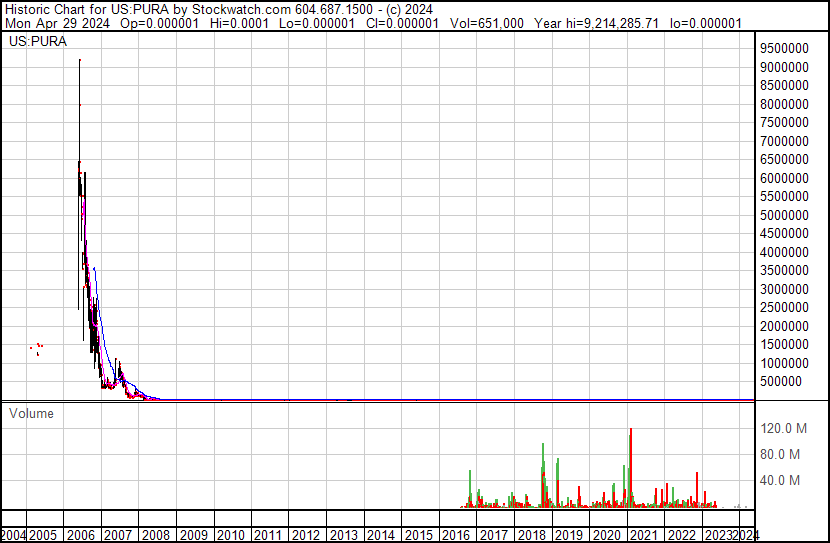
Task: Select year 2012 on the time axis
Action: (306, 535)
